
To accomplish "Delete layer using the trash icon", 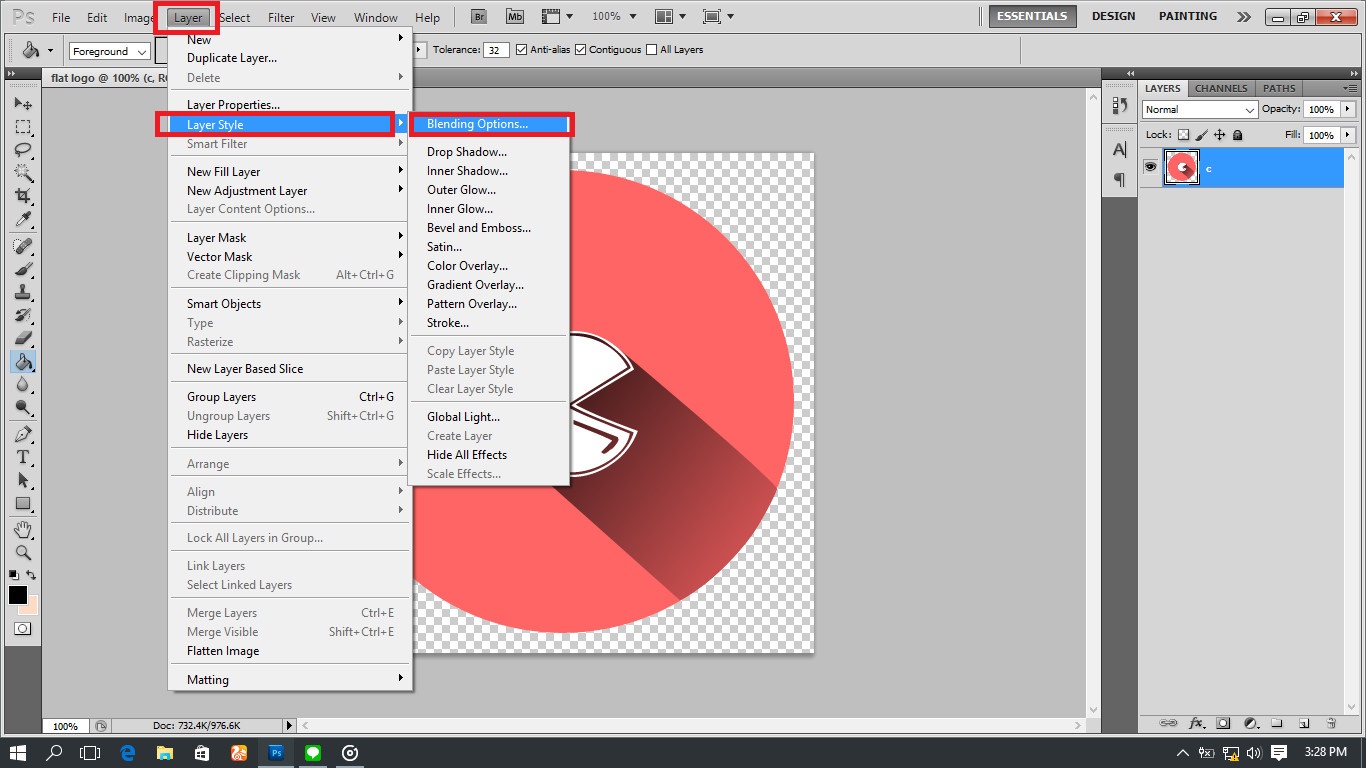I will pyautogui.click(x=1331, y=723).
